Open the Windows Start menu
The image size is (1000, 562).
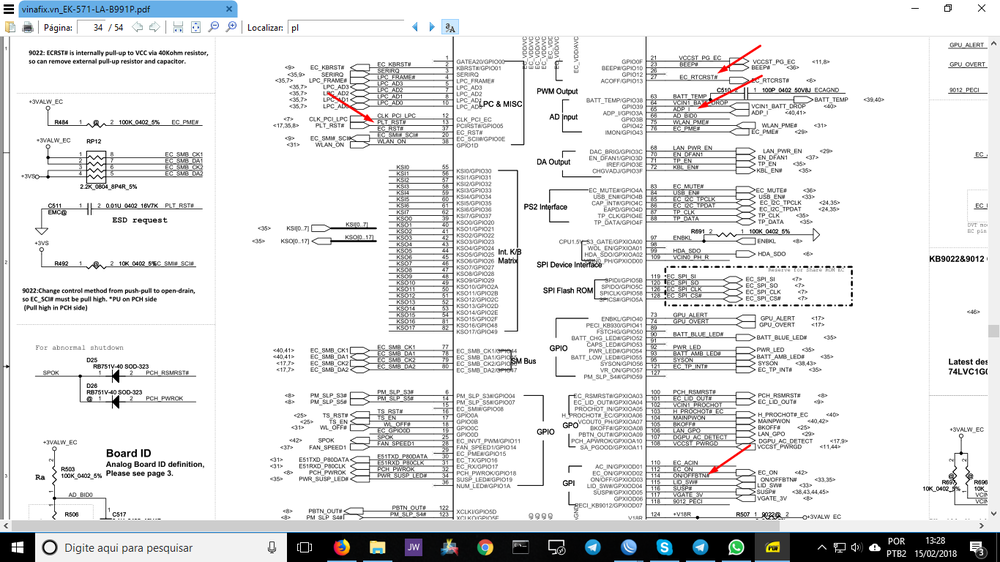tap(18, 547)
